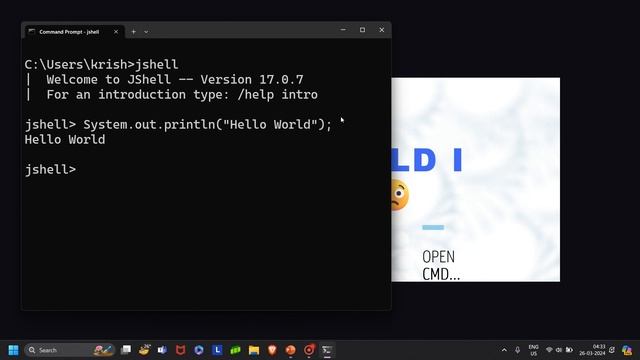The height and width of the screenshot is (360, 640).
Task: Close the Command Prompt - jshell tab
Action: tap(116, 31)
